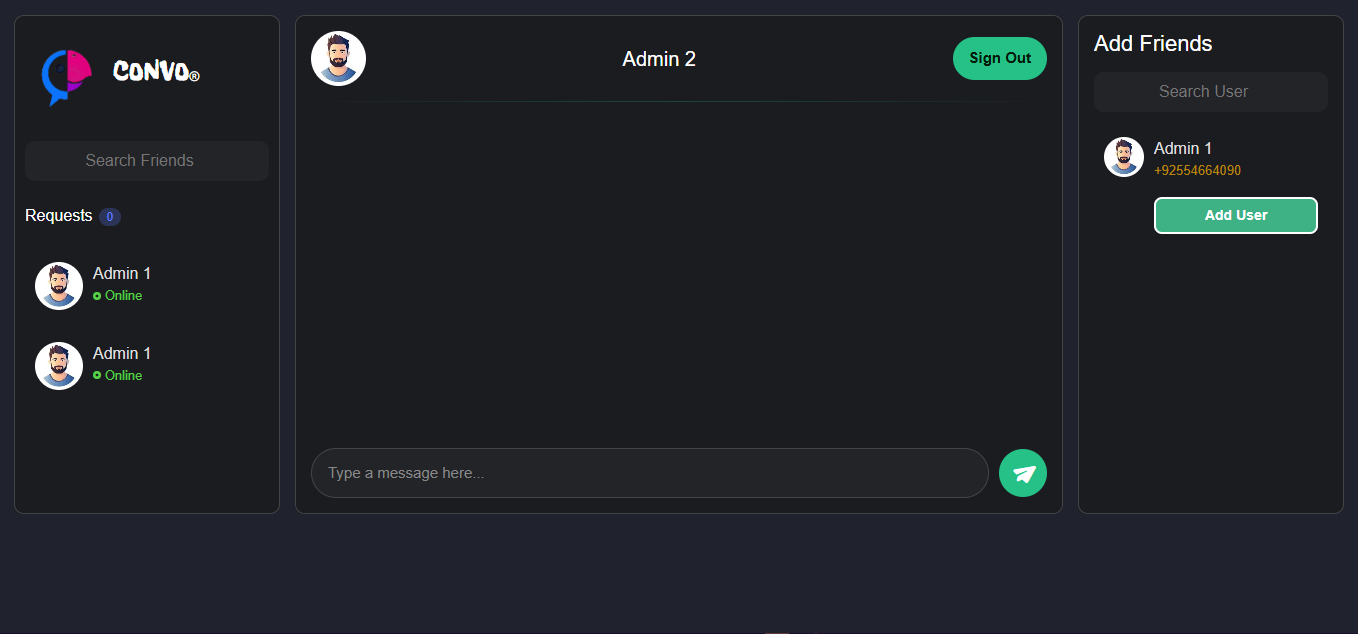Click the paper plane send icon
Viewport: 1358px width, 634px height.
tap(1023, 473)
